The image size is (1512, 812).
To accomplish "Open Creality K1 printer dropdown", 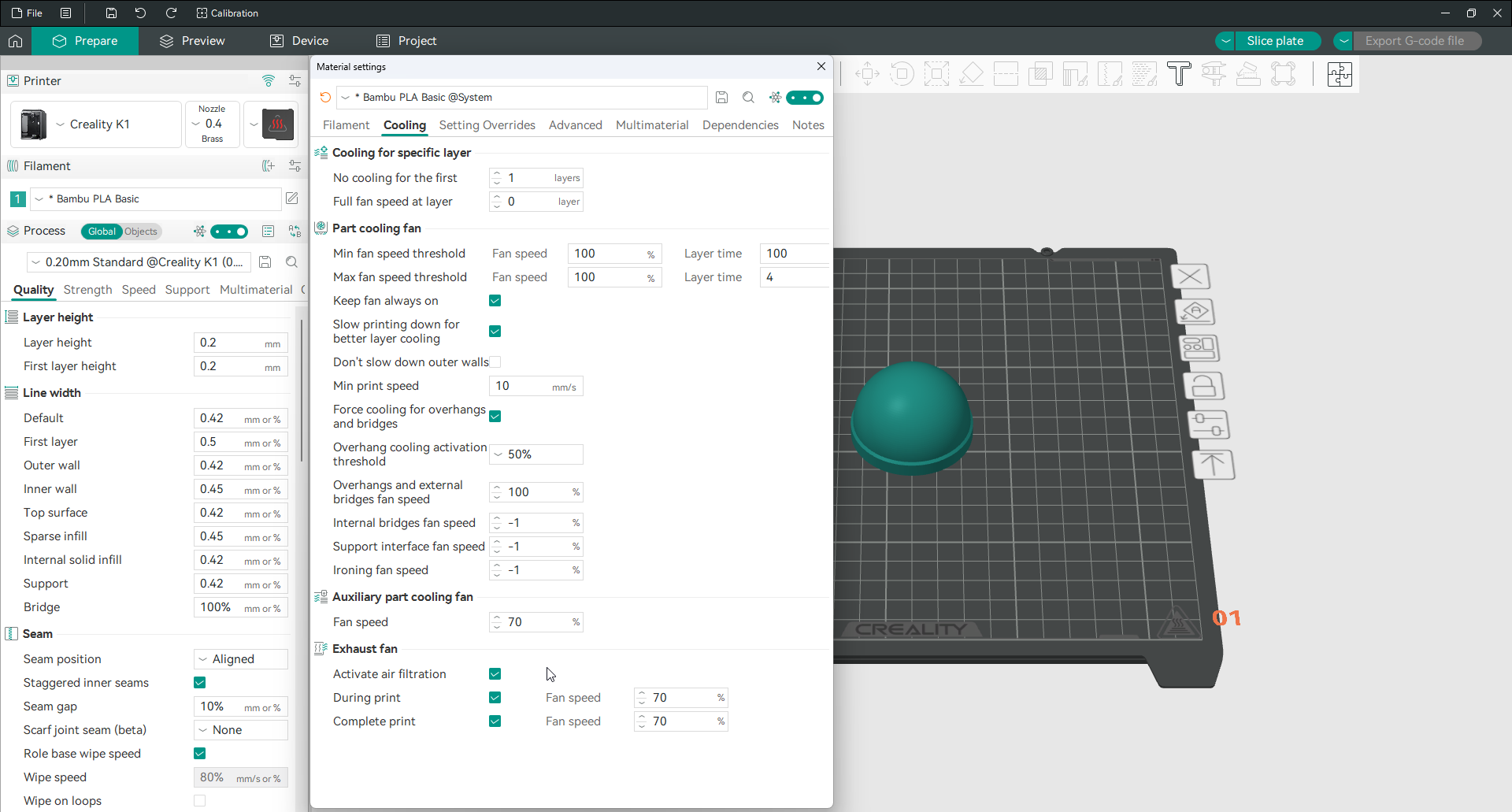I will (x=96, y=124).
